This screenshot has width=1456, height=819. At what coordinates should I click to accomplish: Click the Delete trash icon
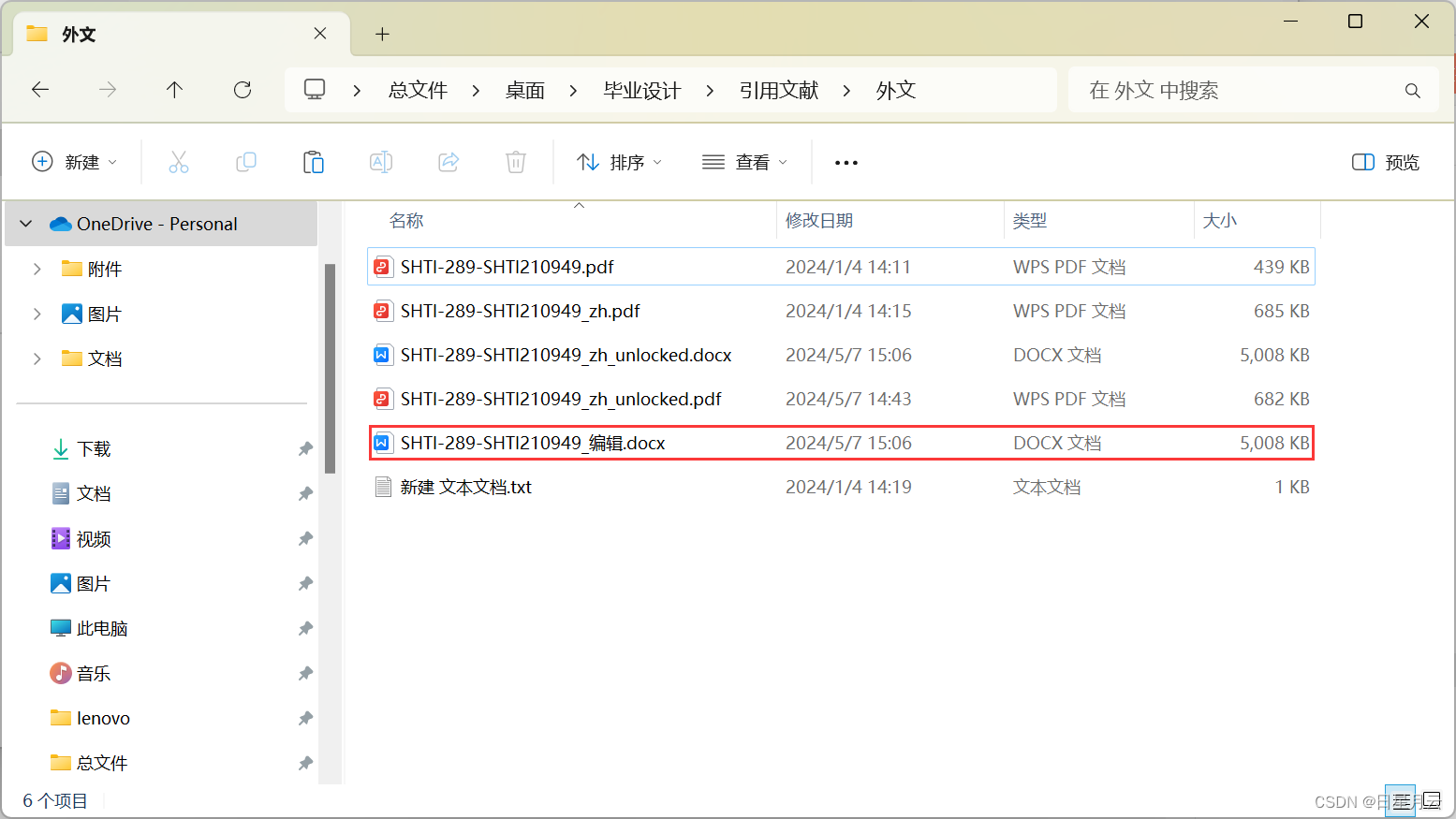(516, 162)
